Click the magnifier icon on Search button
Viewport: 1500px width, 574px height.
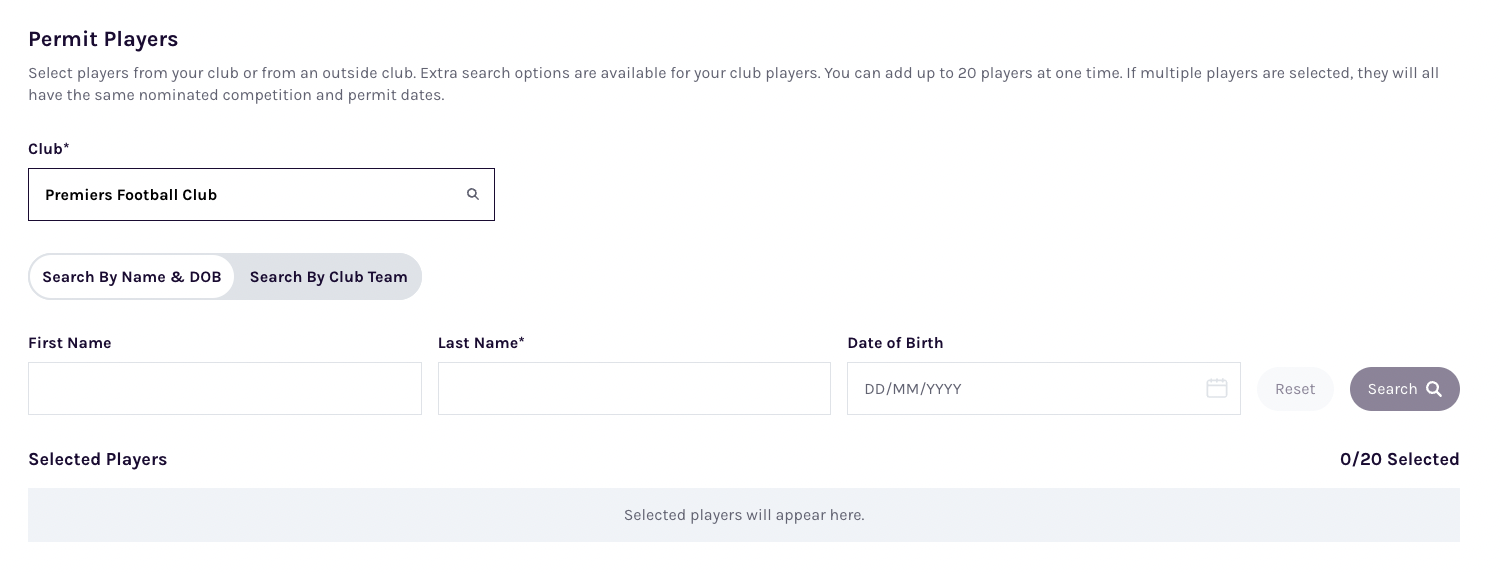1434,389
